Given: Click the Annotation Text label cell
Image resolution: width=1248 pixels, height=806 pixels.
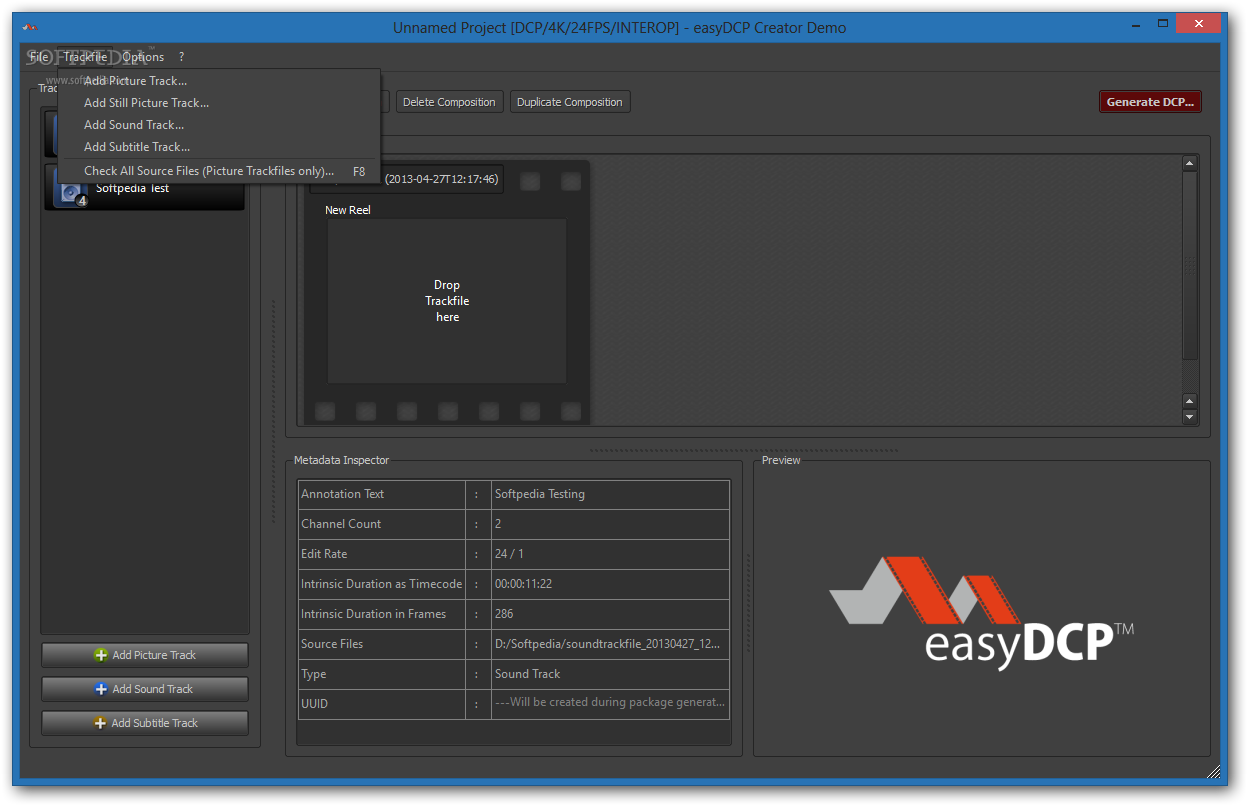Looking at the screenshot, I should coord(382,494).
